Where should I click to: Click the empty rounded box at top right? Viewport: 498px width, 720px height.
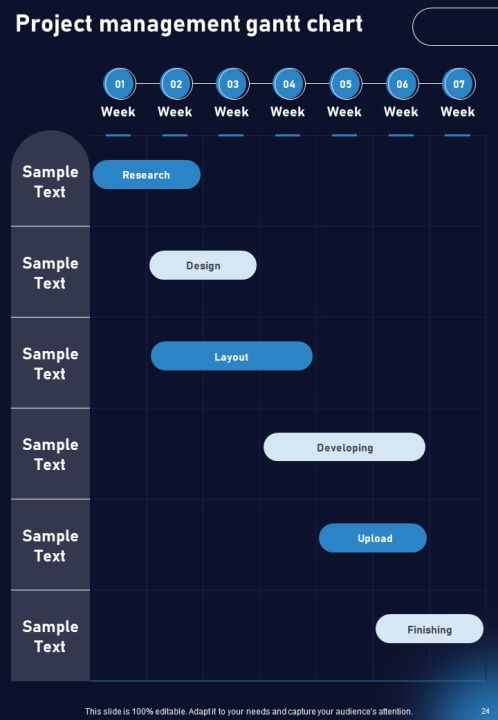pos(455,27)
